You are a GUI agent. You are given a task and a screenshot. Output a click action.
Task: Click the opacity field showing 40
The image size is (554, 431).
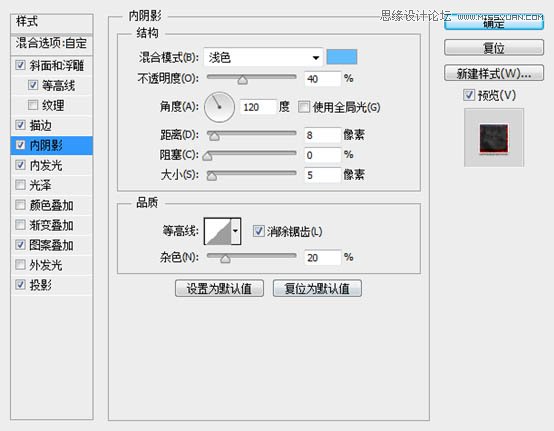[x=323, y=79]
